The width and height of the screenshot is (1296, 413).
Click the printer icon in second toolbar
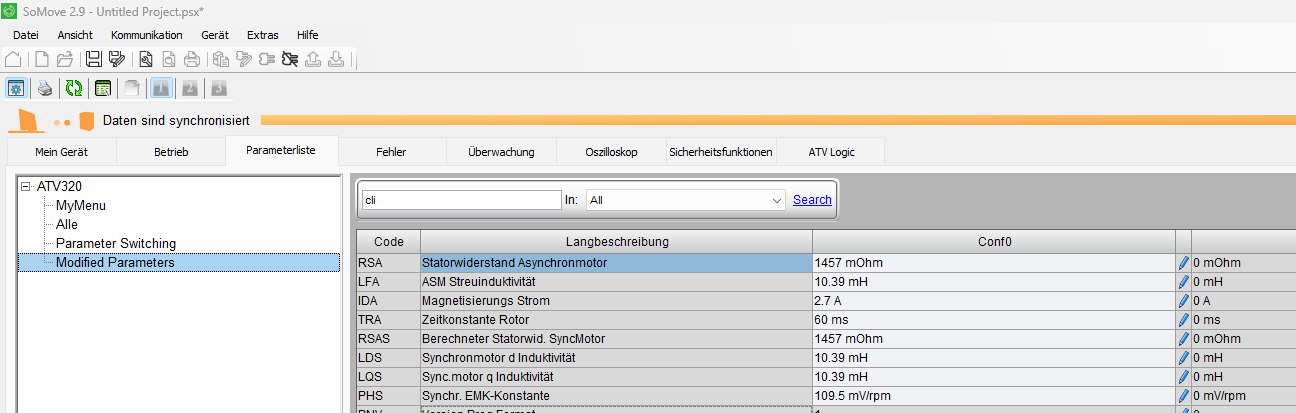45,88
